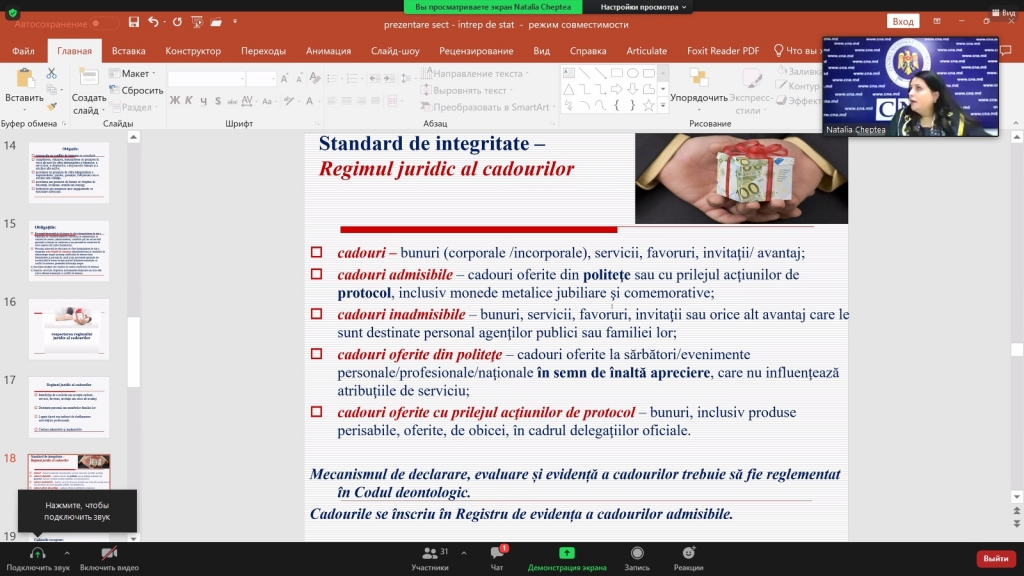Open the Реакции smiley icon

click(x=688, y=553)
